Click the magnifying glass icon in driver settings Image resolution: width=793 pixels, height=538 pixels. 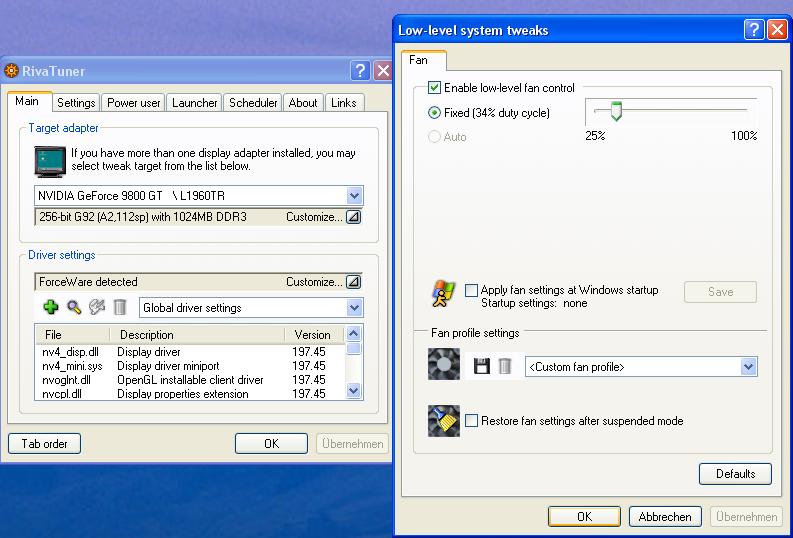74,307
